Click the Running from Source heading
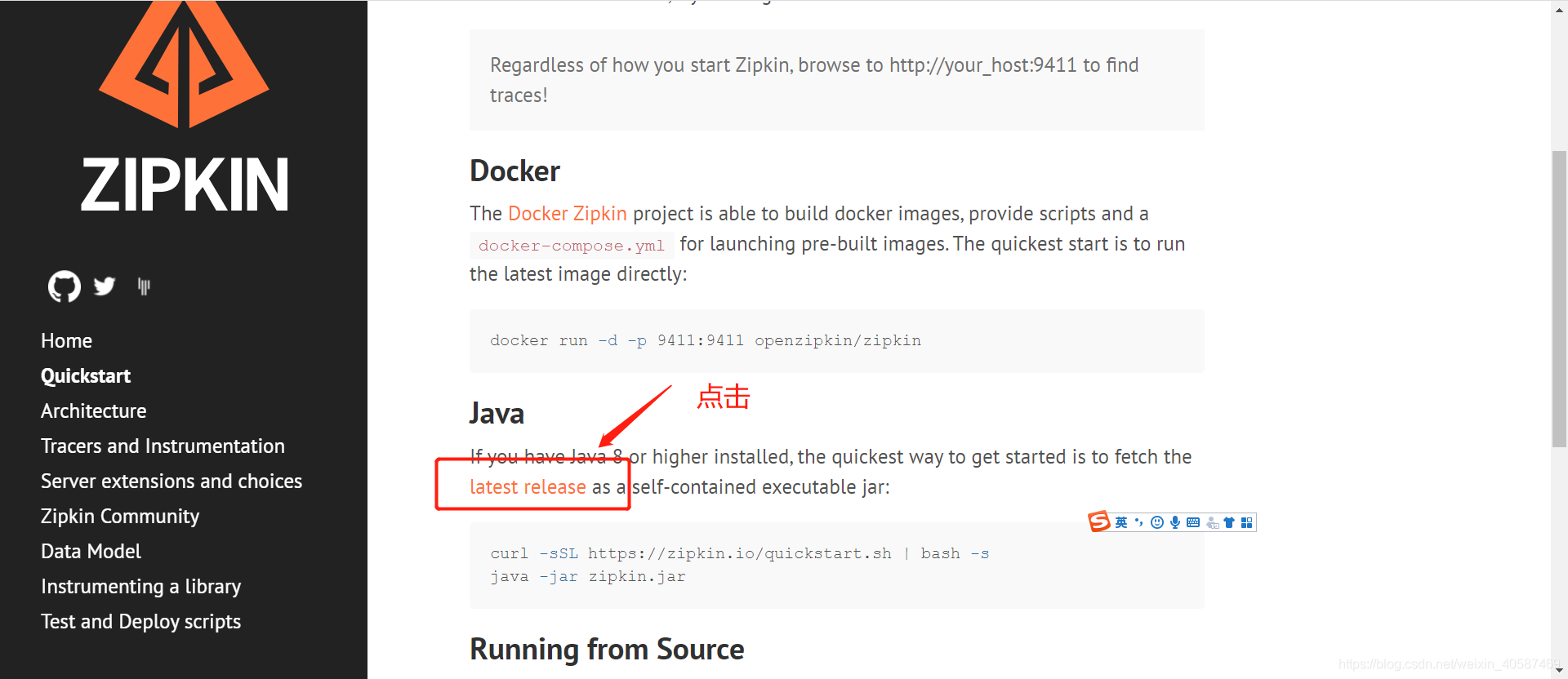Viewport: 1568px width, 679px height. click(607, 650)
